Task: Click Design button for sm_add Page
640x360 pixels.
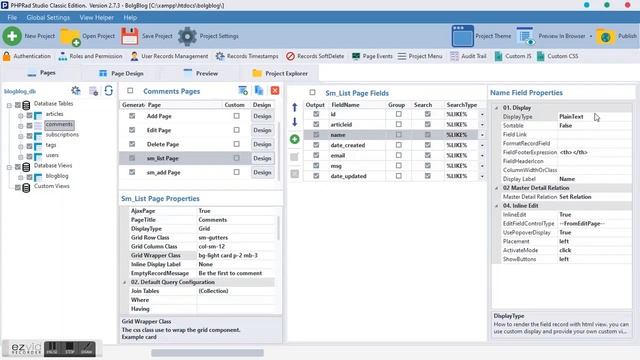Action: pos(262,172)
